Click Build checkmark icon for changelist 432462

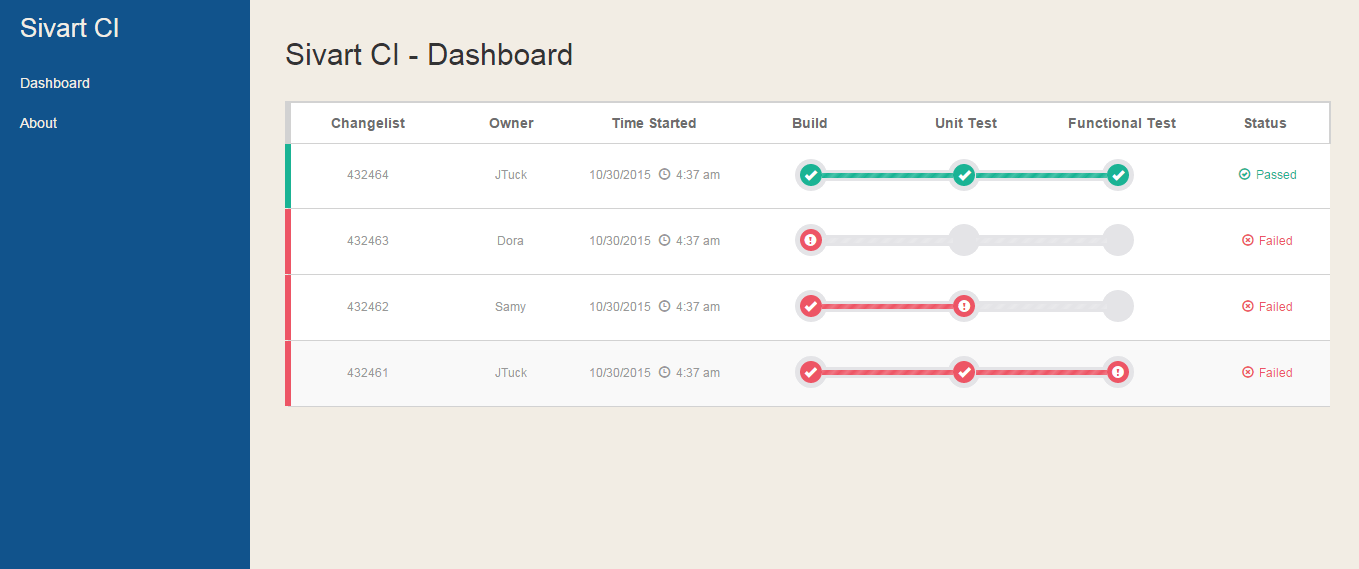point(811,307)
